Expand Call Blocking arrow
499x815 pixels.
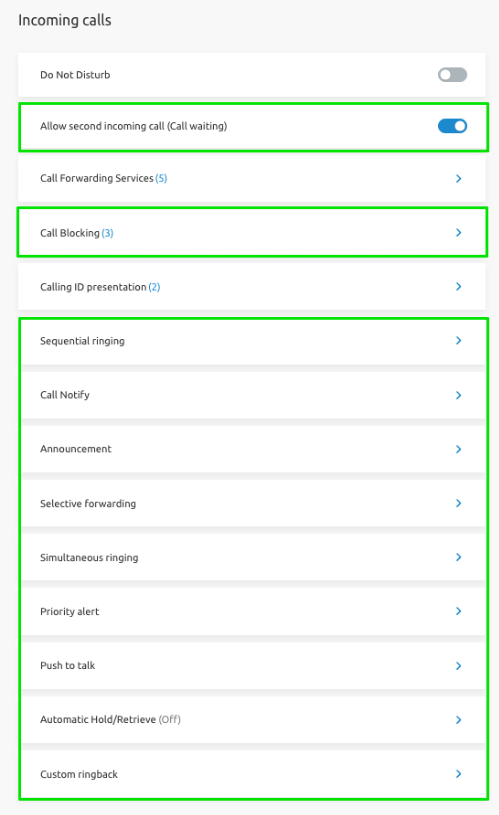pos(458,232)
